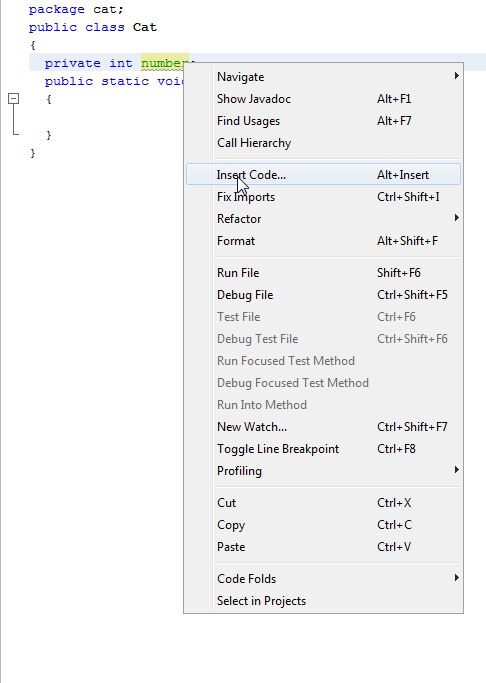Select Cut from the context menu
This screenshot has width=486, height=683.
point(323,503)
